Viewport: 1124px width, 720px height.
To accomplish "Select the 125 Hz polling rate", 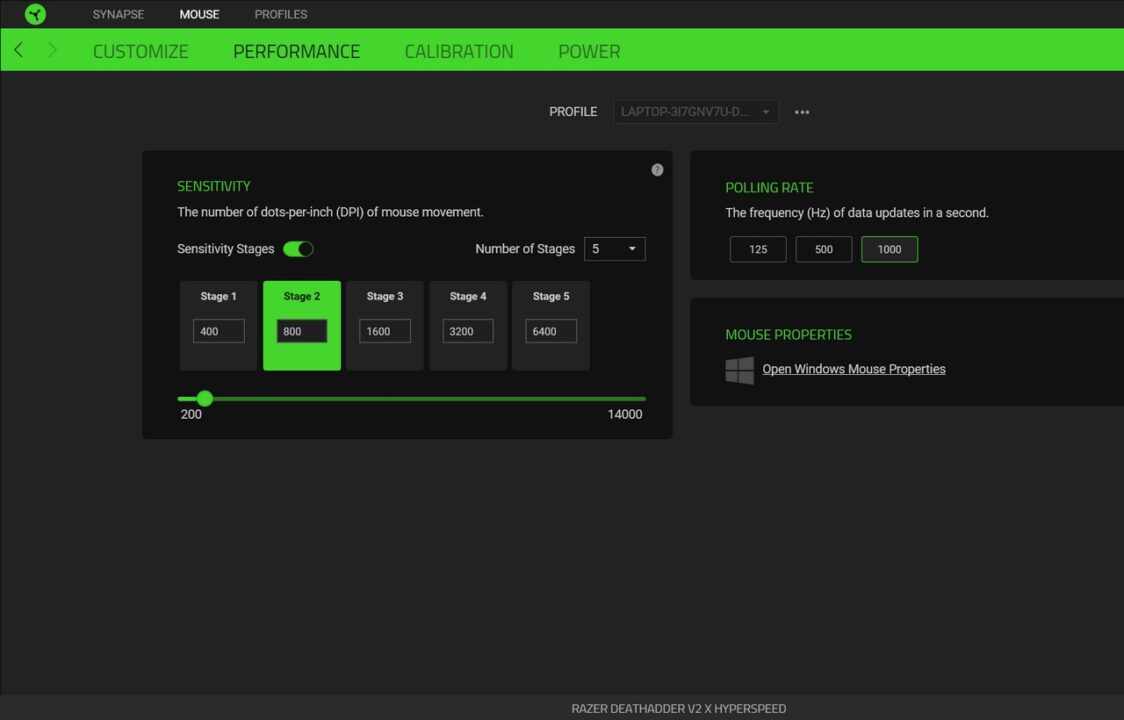I will pos(757,249).
